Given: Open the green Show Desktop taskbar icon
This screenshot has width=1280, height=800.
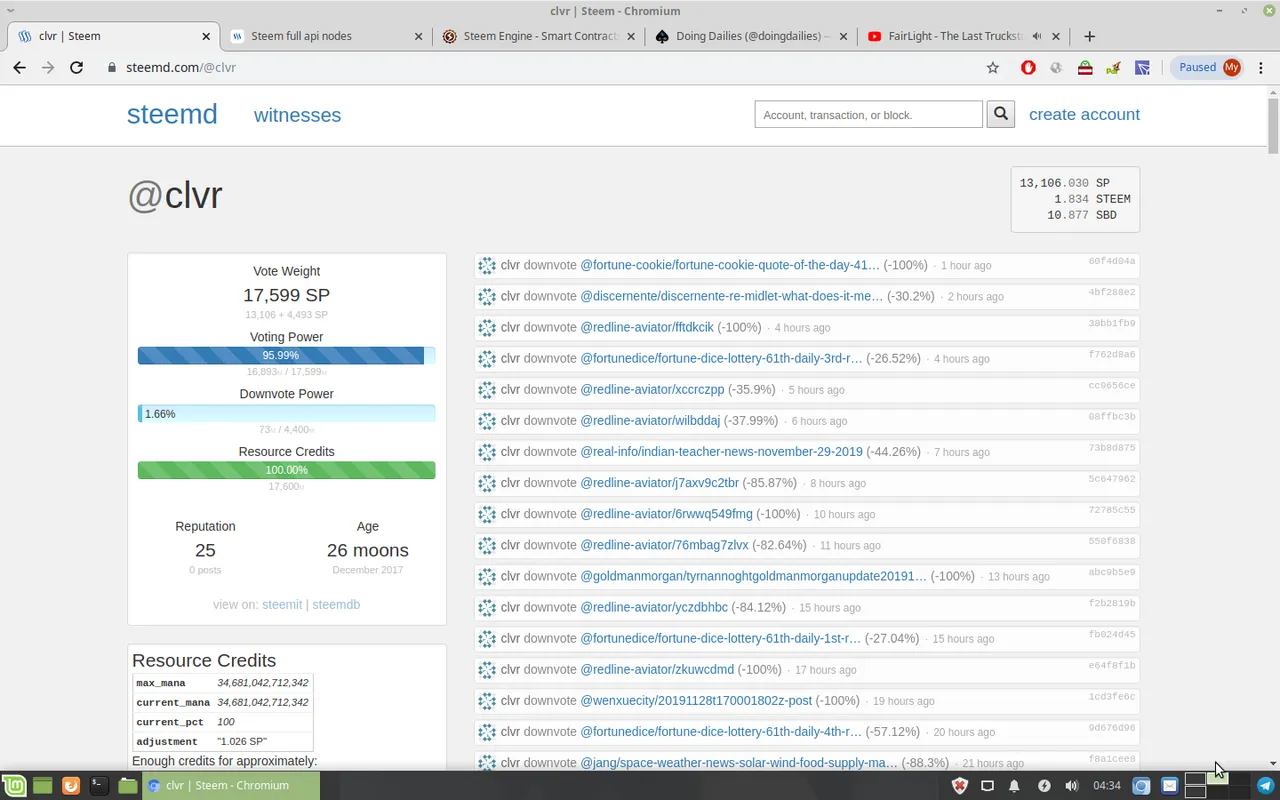Looking at the screenshot, I should (42, 786).
